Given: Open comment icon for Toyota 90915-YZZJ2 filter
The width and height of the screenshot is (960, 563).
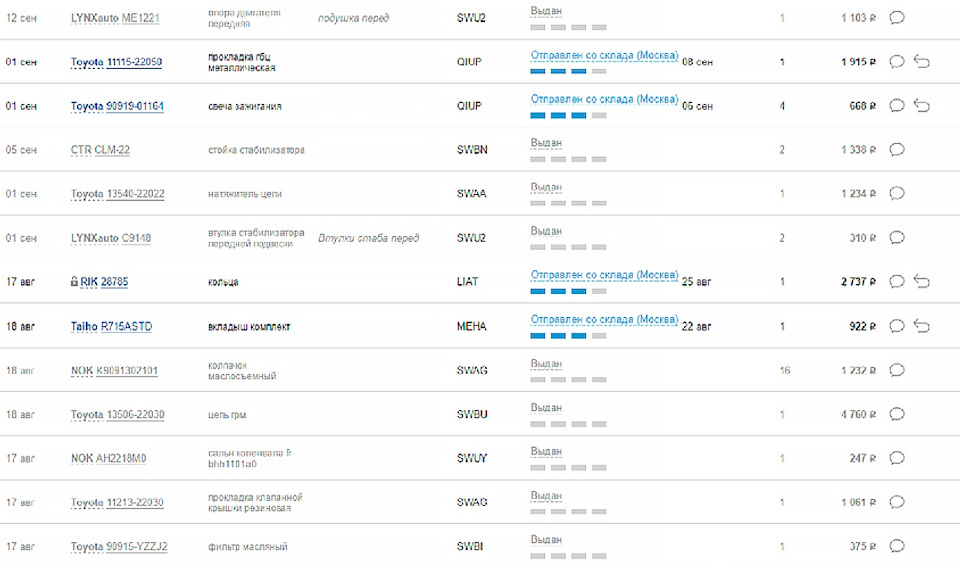Looking at the screenshot, I should (x=897, y=546).
